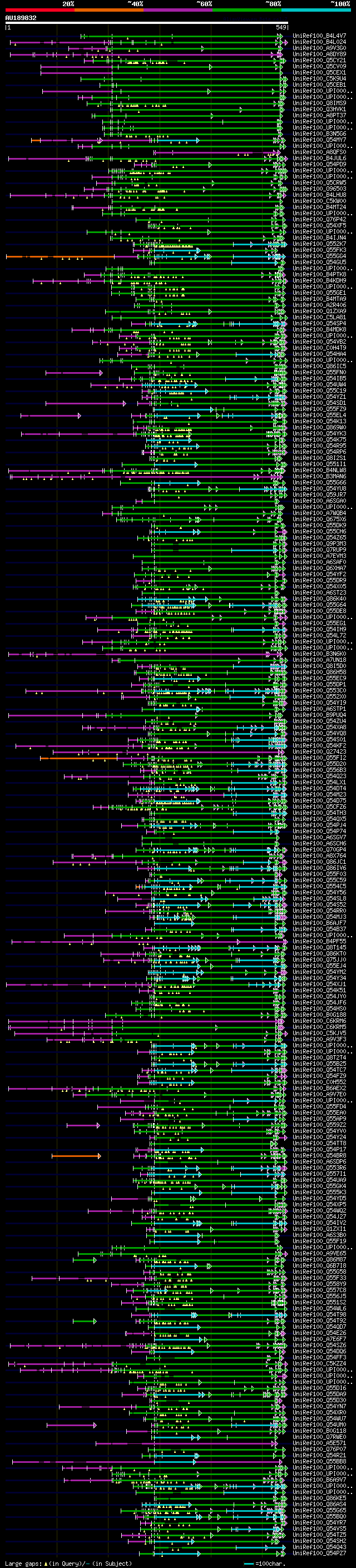Open hit UniRef100_B4L024
Screen dimensions: 356x1568
point(319,42)
